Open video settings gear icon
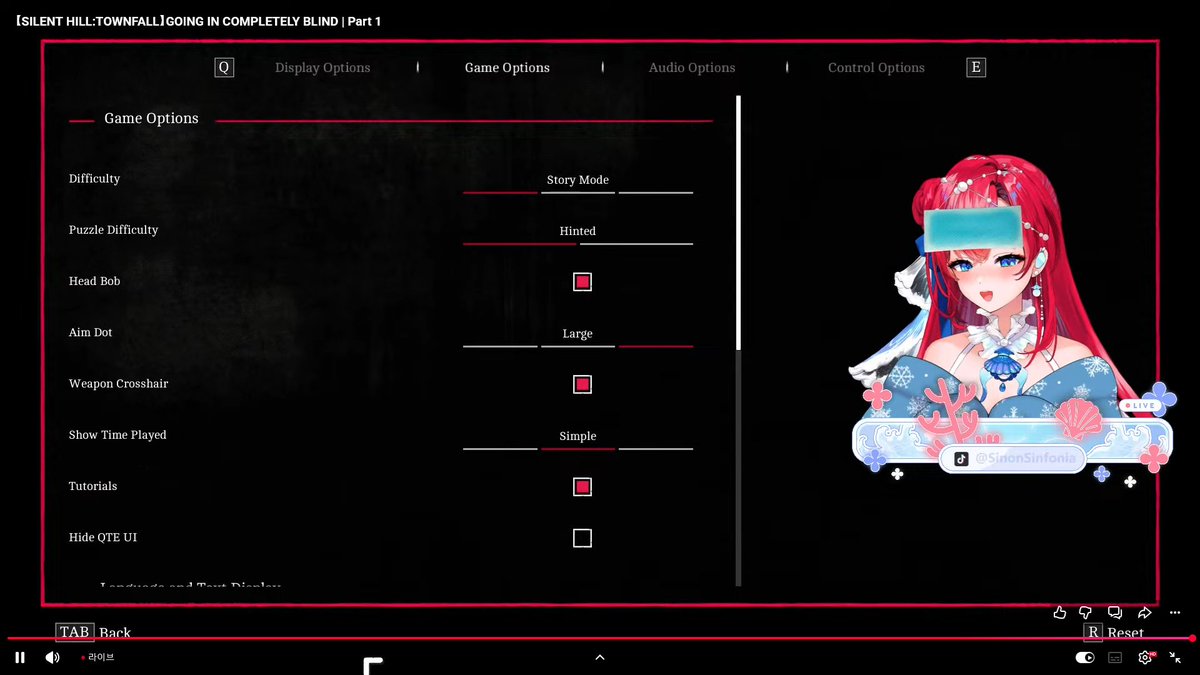 click(x=1146, y=658)
